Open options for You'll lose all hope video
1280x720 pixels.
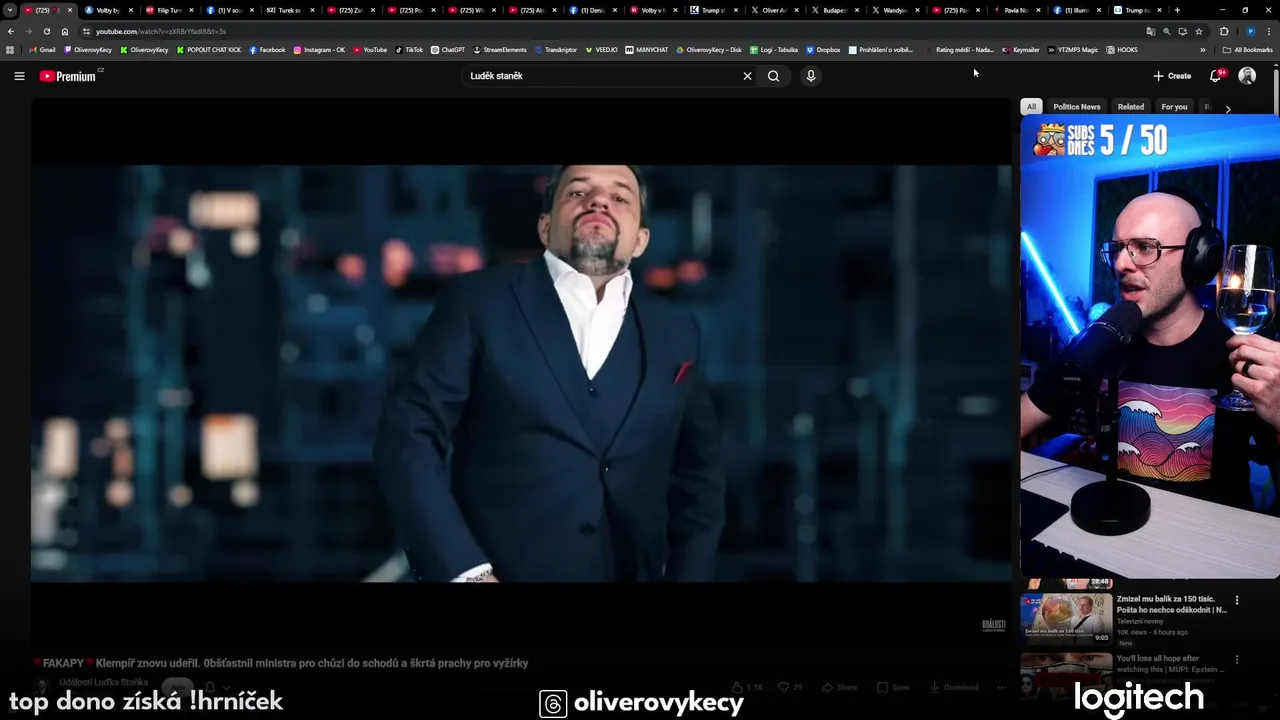(x=1237, y=660)
